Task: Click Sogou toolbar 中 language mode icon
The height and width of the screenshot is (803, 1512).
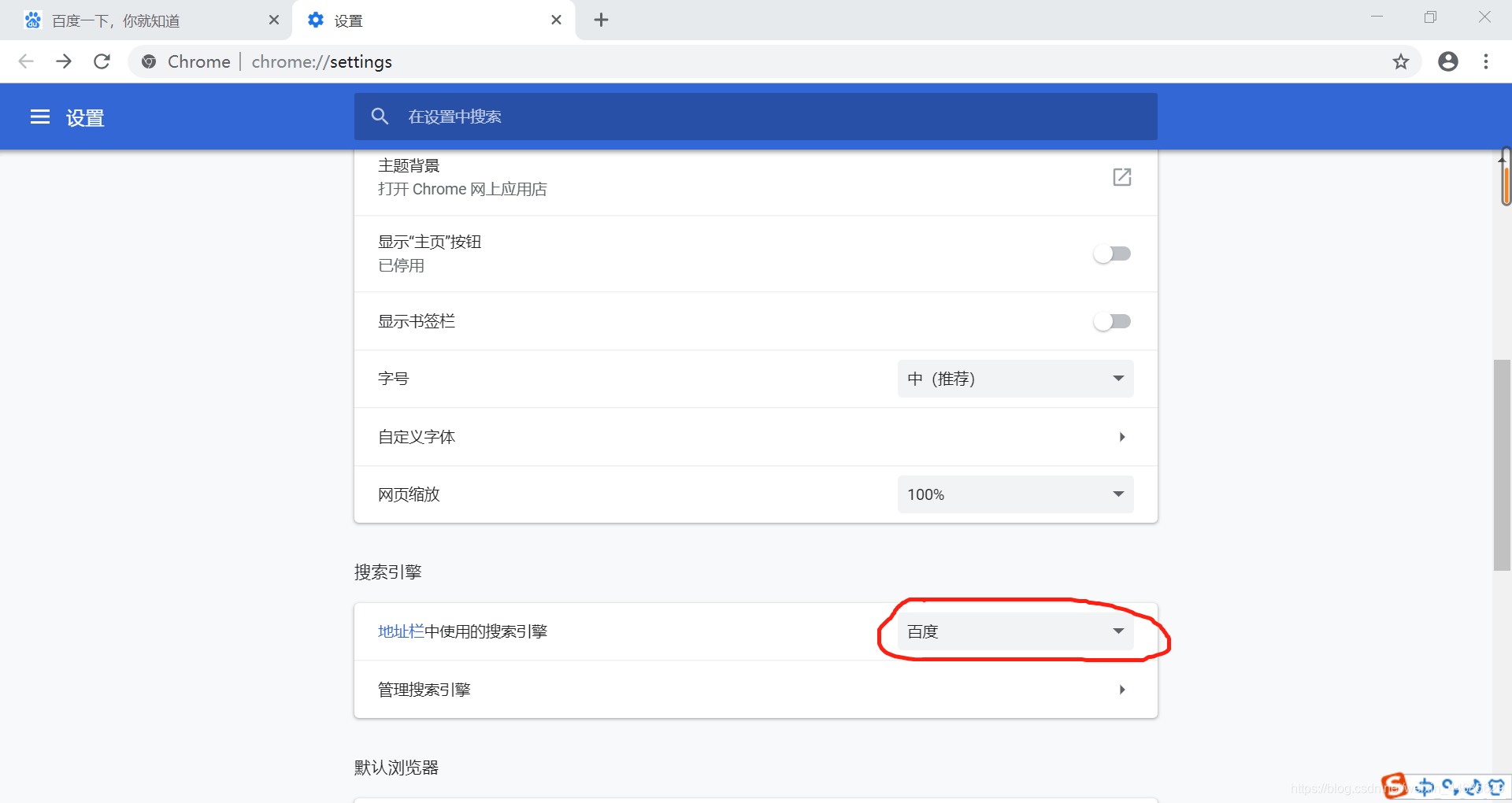Action: pos(1425,786)
